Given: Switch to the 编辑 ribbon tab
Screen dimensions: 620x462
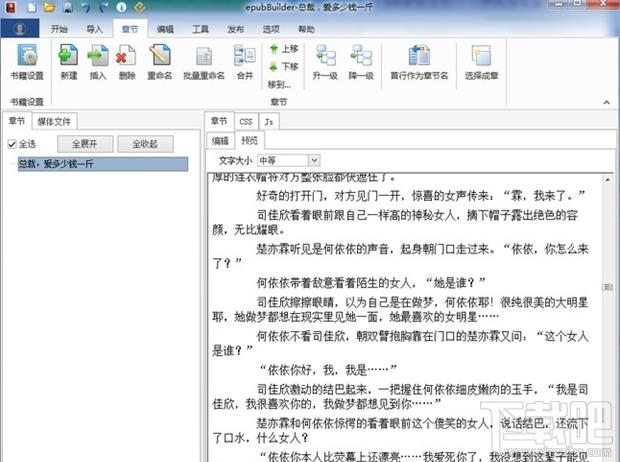Looking at the screenshot, I should point(165,30).
